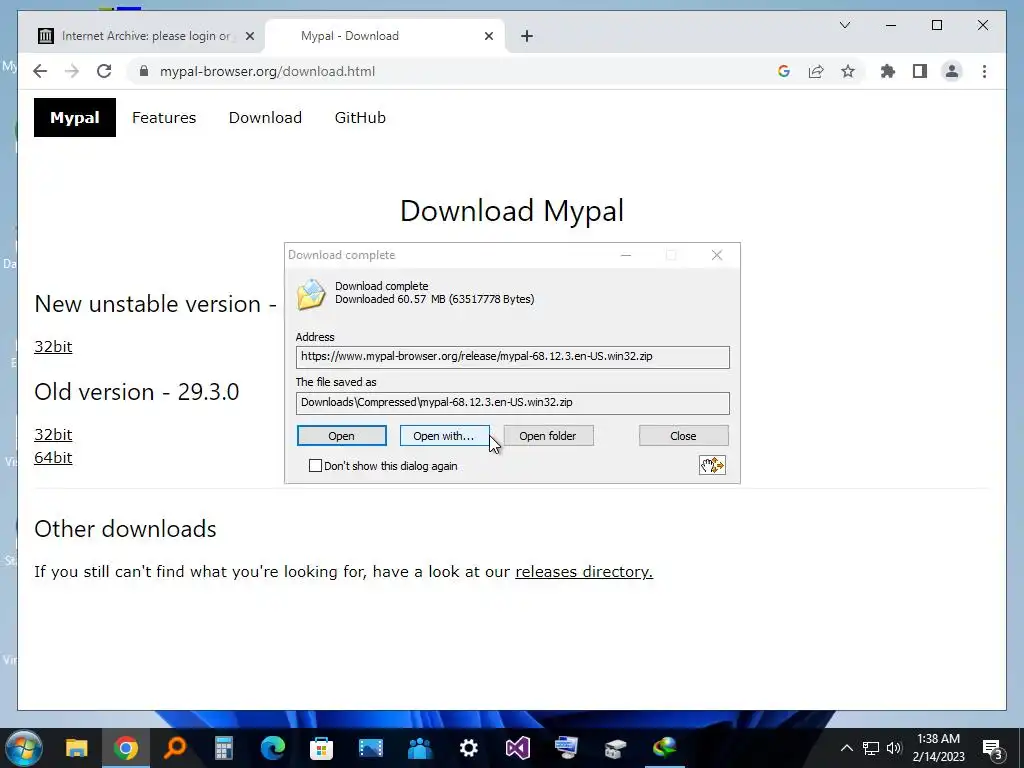Screen dimensions: 1024x768
Task: Visit the GitHub nav link
Action: (360, 118)
